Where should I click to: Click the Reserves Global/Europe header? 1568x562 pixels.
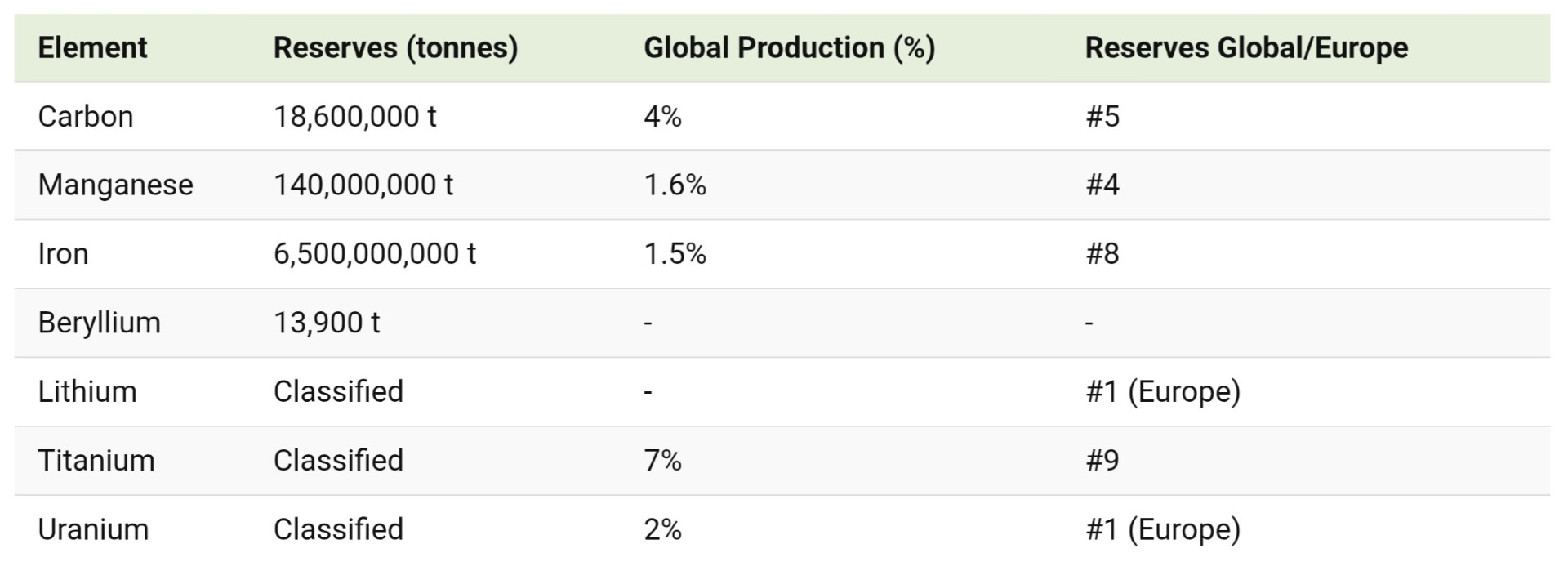[x=1246, y=47]
